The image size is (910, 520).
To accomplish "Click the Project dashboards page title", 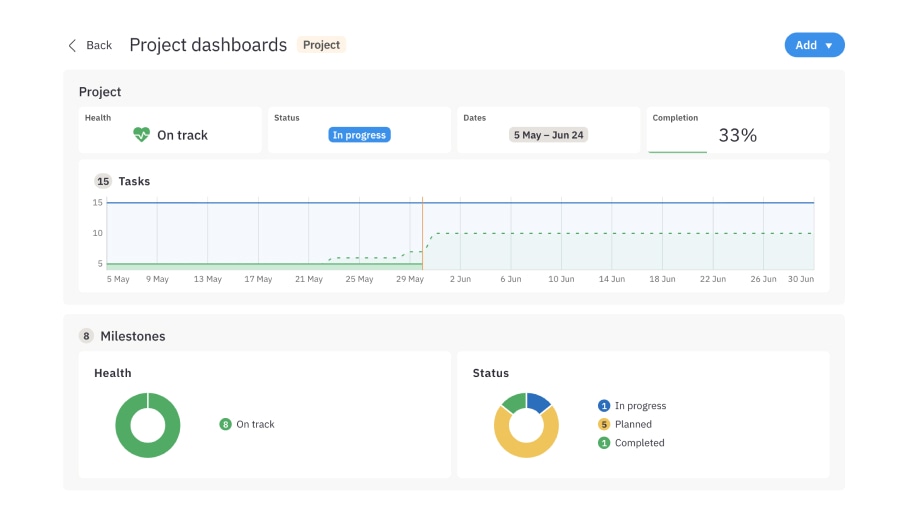I will click(208, 45).
